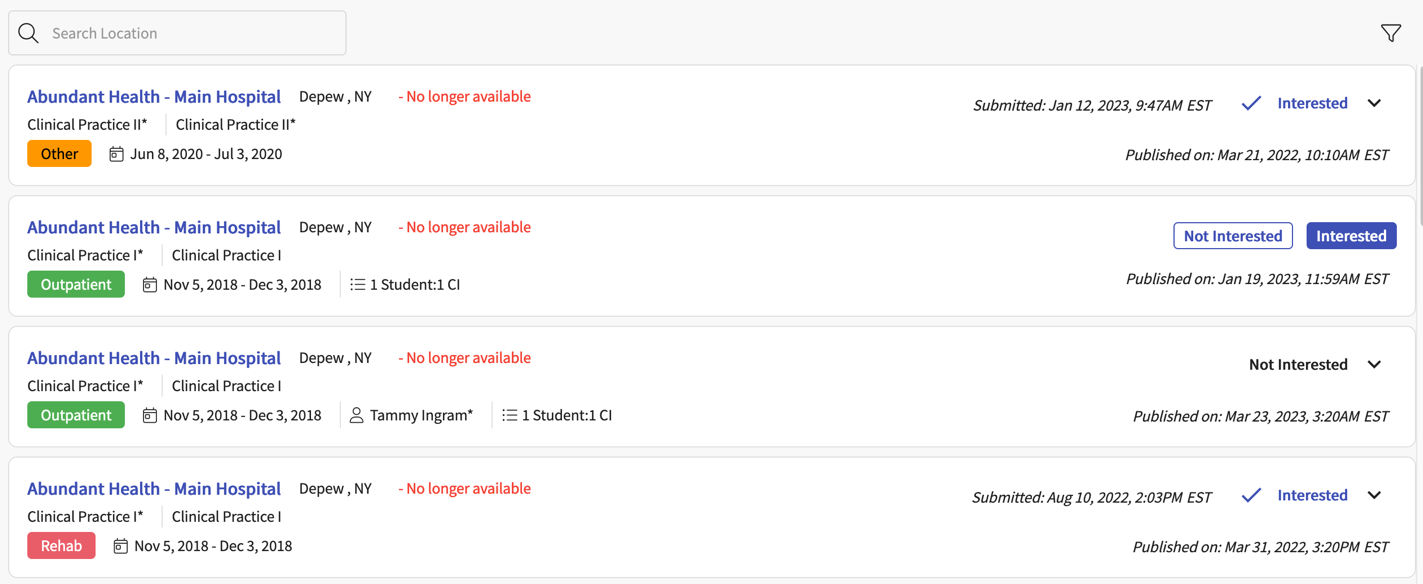This screenshot has height=584, width=1423.
Task: Click the checkmark beside Interested on first listing
Action: tap(1251, 102)
